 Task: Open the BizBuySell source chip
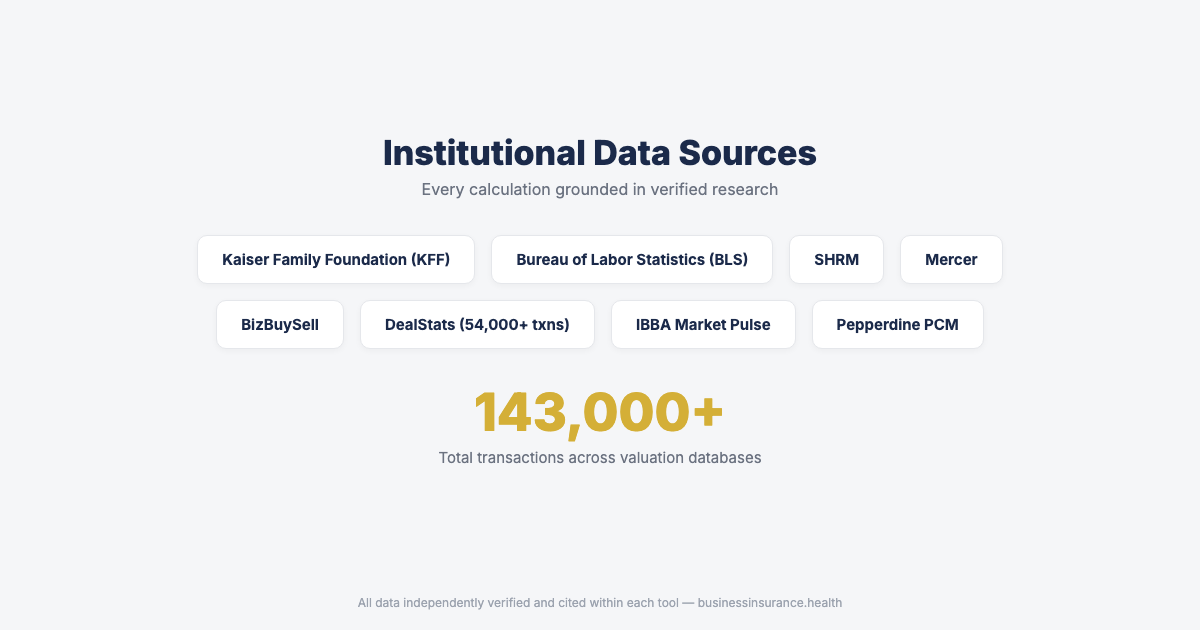pyautogui.click(x=280, y=325)
